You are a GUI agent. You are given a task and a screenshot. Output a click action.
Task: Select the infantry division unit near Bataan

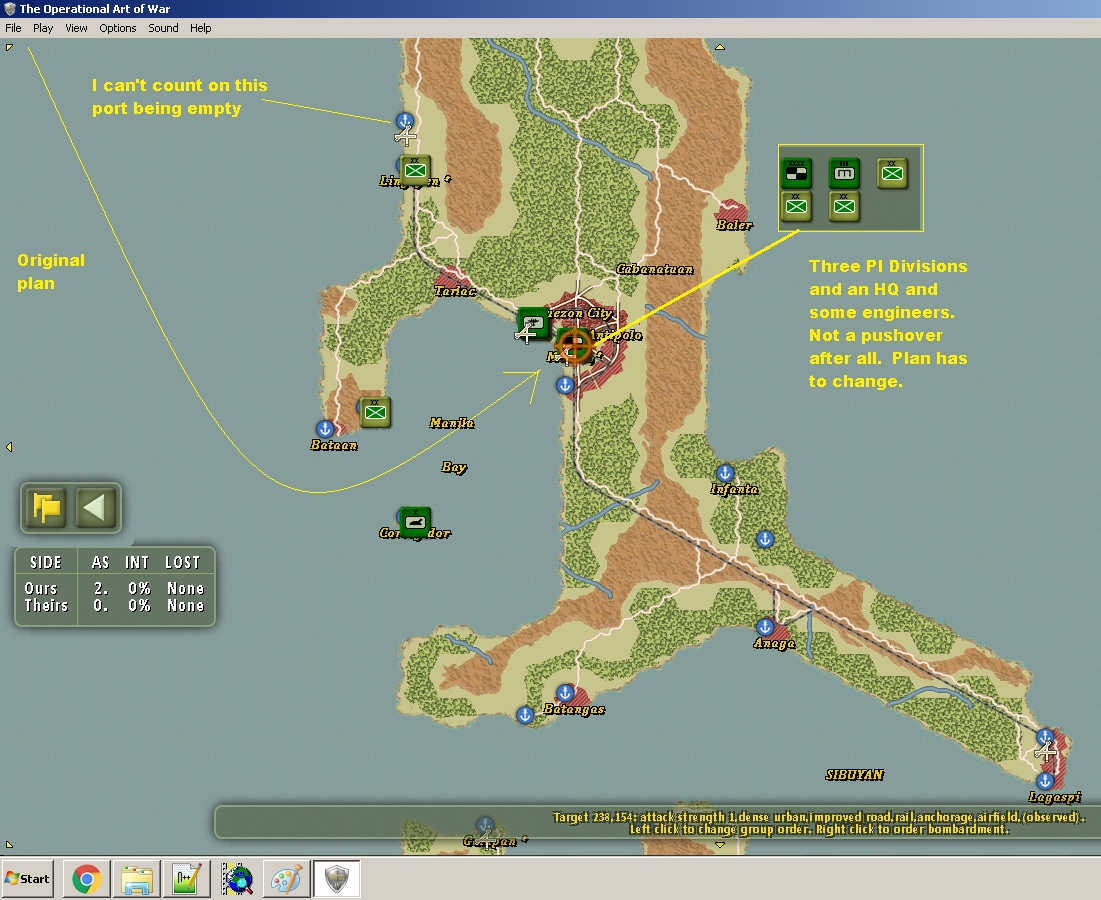coord(375,412)
